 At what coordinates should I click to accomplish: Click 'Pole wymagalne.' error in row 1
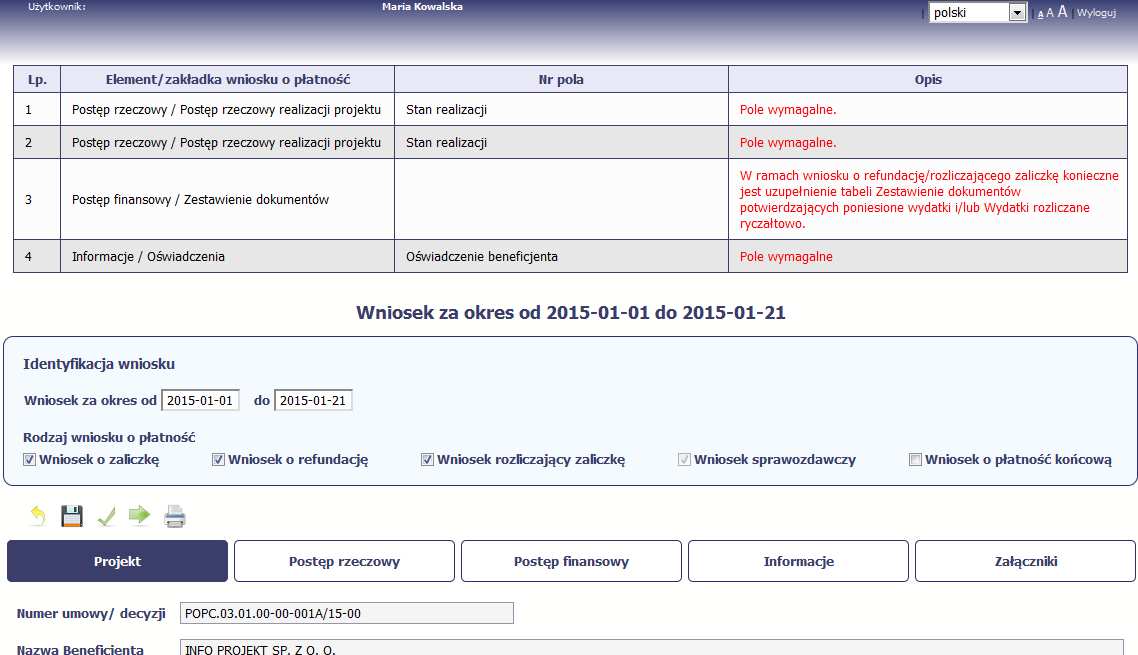click(788, 110)
